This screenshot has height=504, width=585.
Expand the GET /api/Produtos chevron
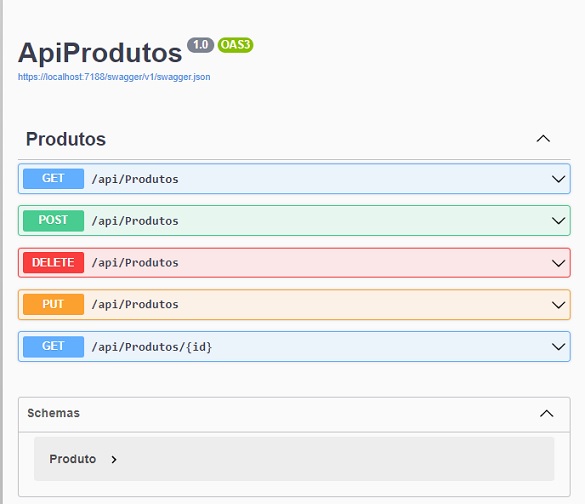click(558, 179)
